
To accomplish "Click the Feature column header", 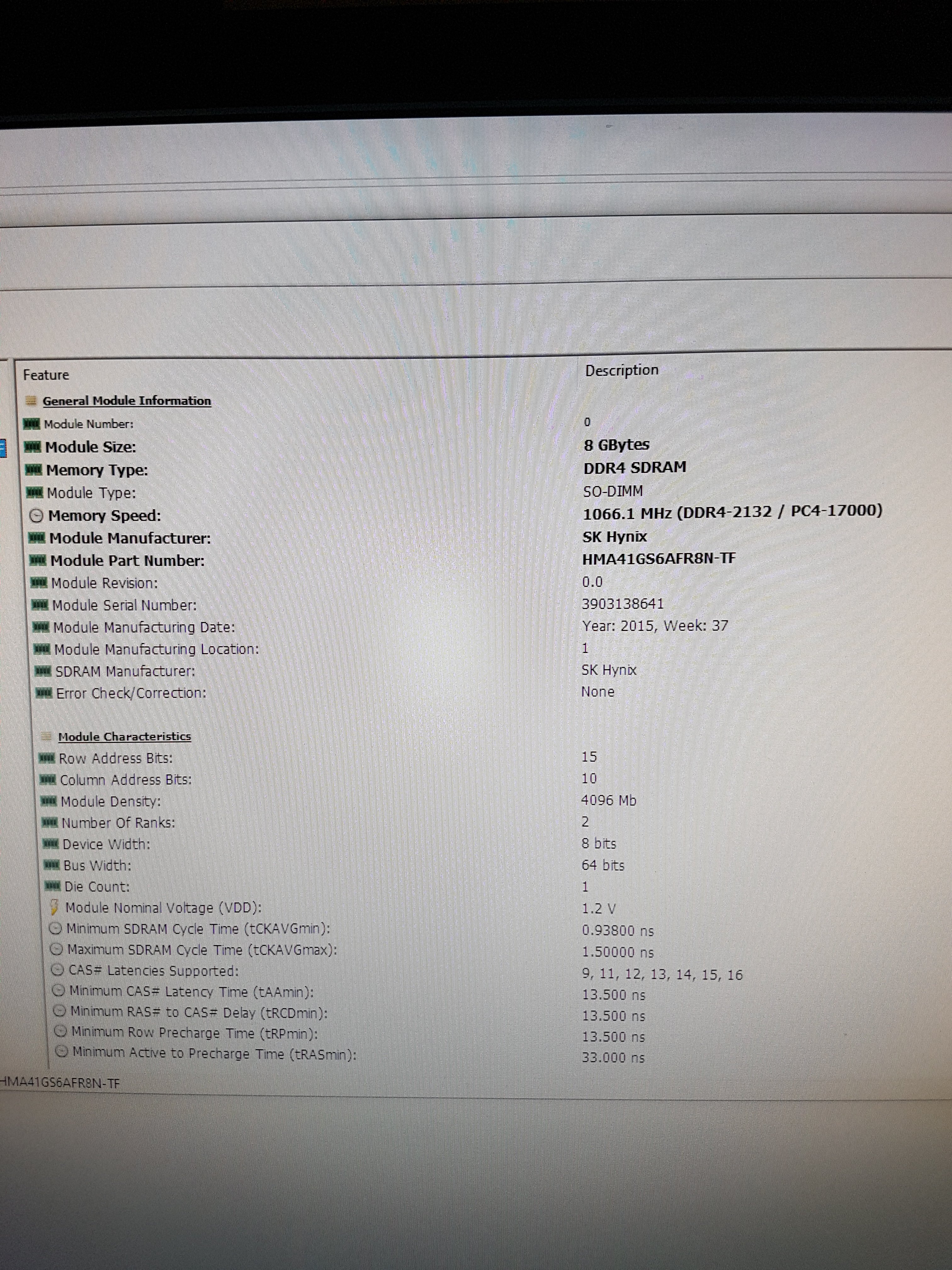I will pos(46,375).
